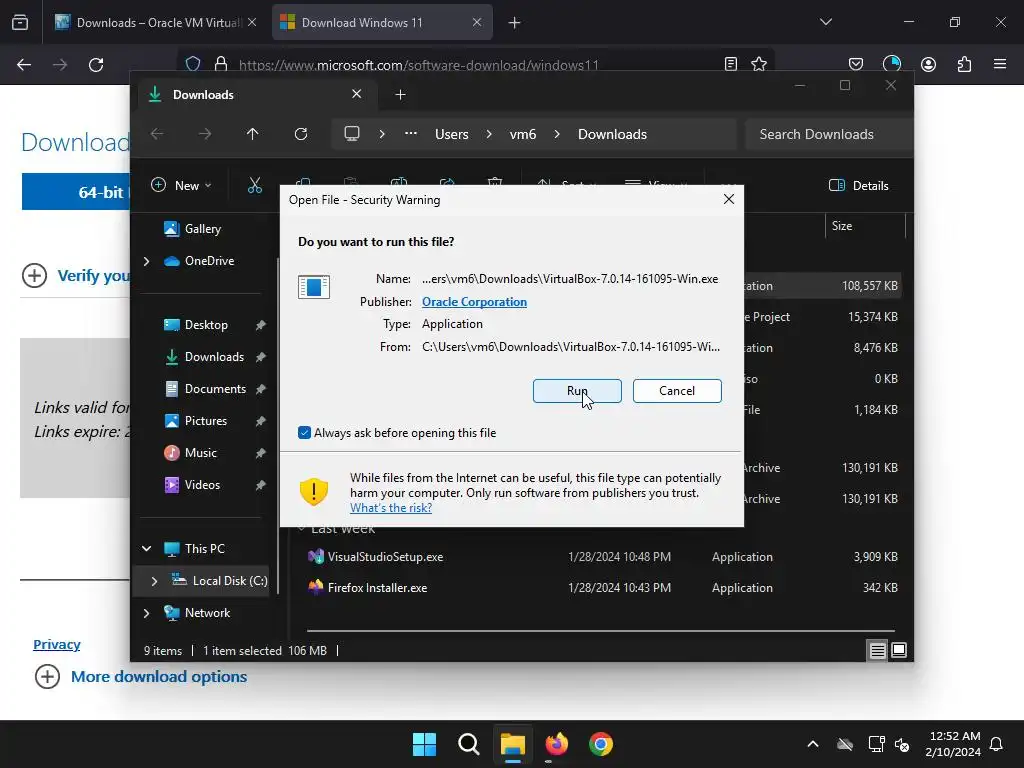
Task: Expand More download options on webpage
Action: point(141,677)
